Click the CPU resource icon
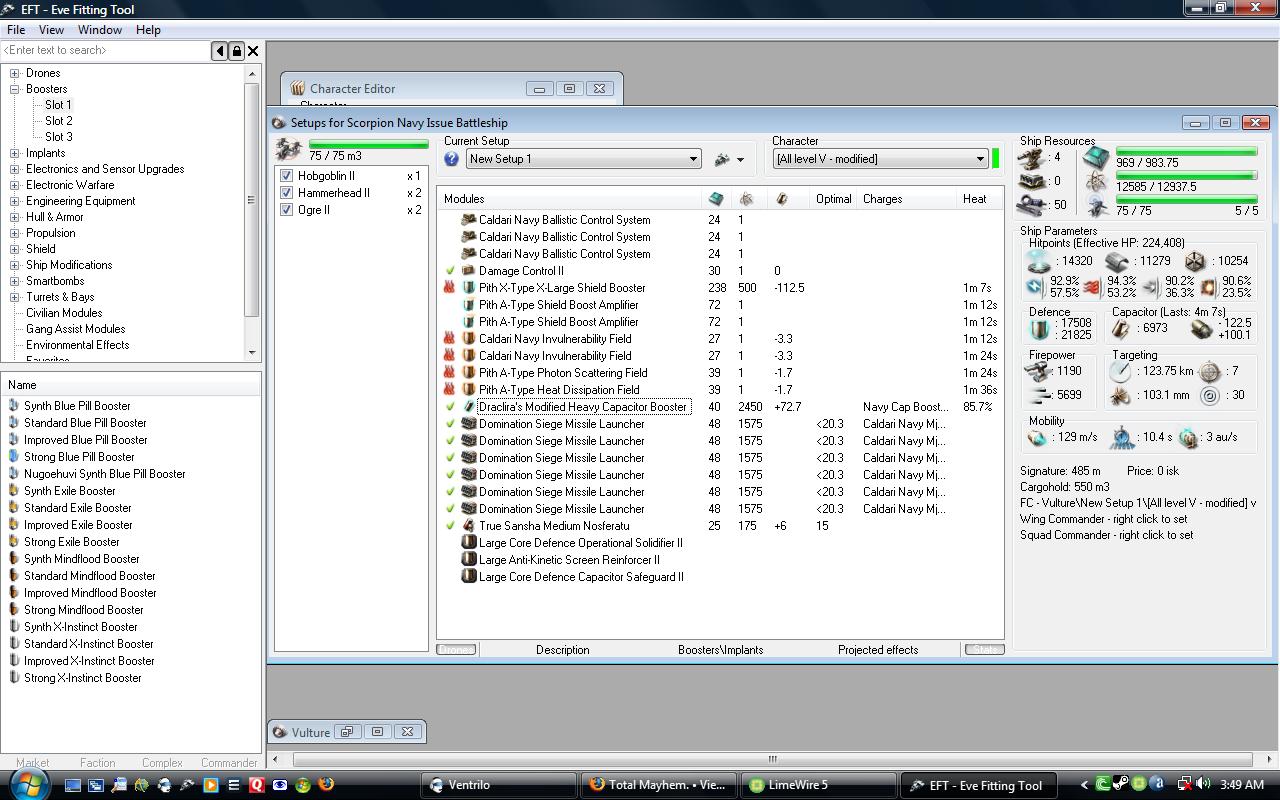 pyautogui.click(x=1096, y=158)
